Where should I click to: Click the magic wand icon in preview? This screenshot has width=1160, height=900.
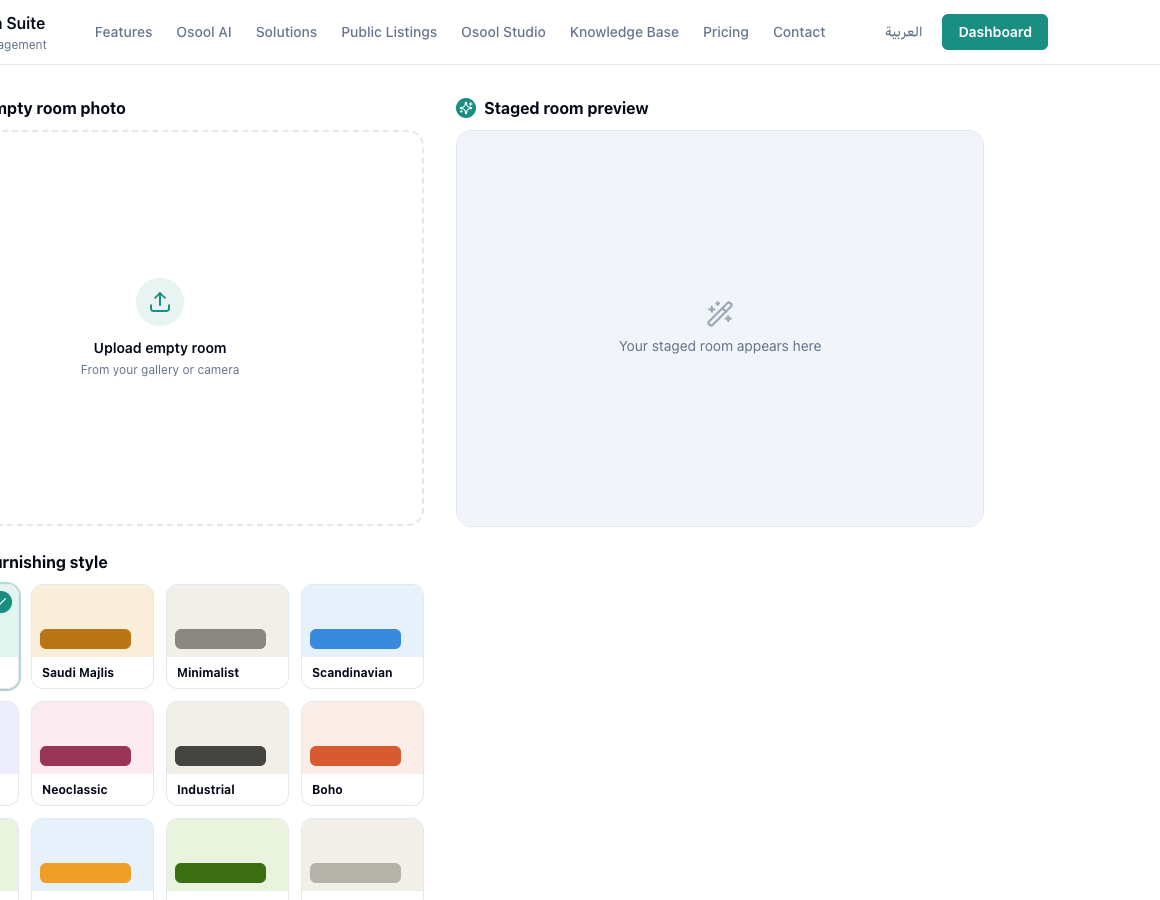click(720, 314)
